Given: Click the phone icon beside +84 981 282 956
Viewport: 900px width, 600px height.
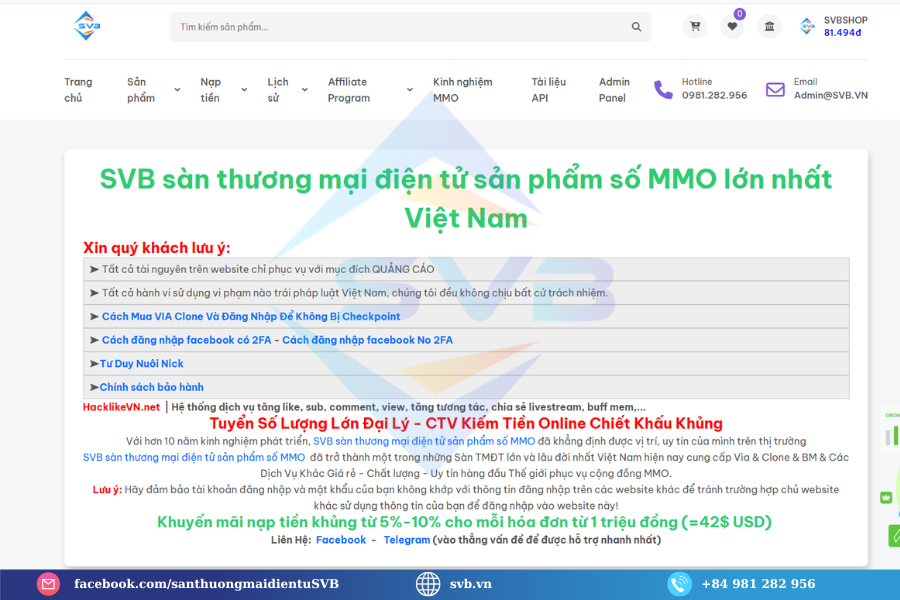Looking at the screenshot, I should pyautogui.click(x=680, y=583).
